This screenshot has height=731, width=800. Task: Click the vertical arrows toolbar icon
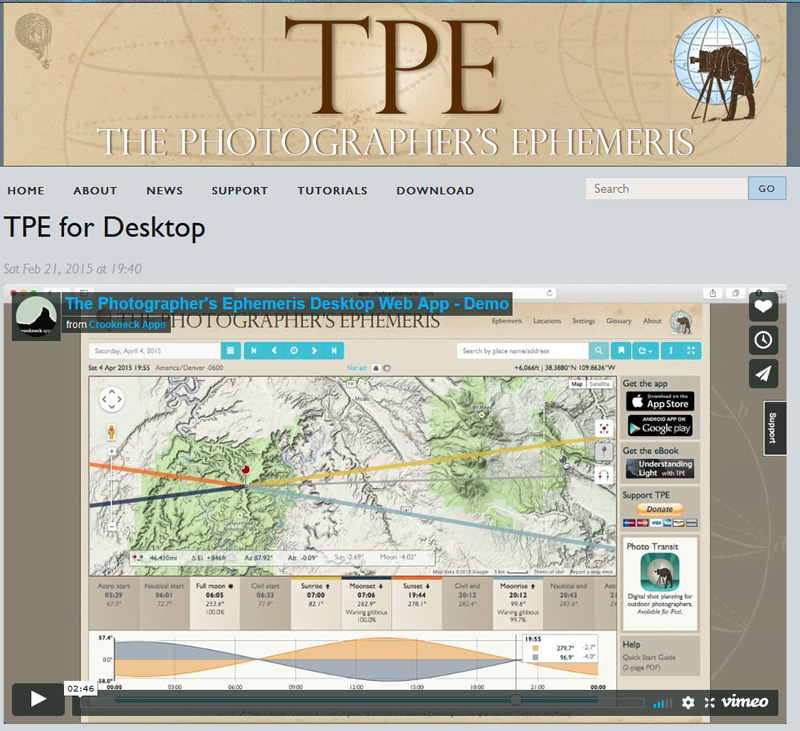click(671, 350)
